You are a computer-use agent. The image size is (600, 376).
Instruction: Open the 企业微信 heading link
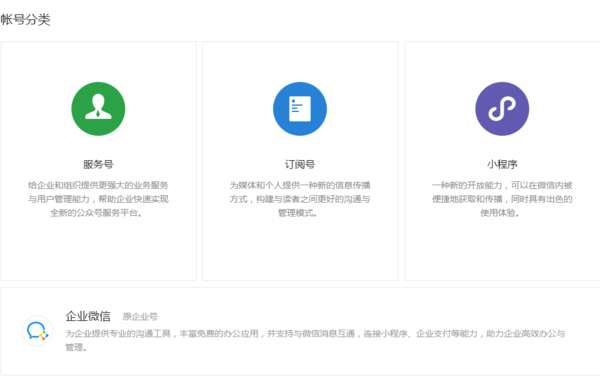[88, 316]
